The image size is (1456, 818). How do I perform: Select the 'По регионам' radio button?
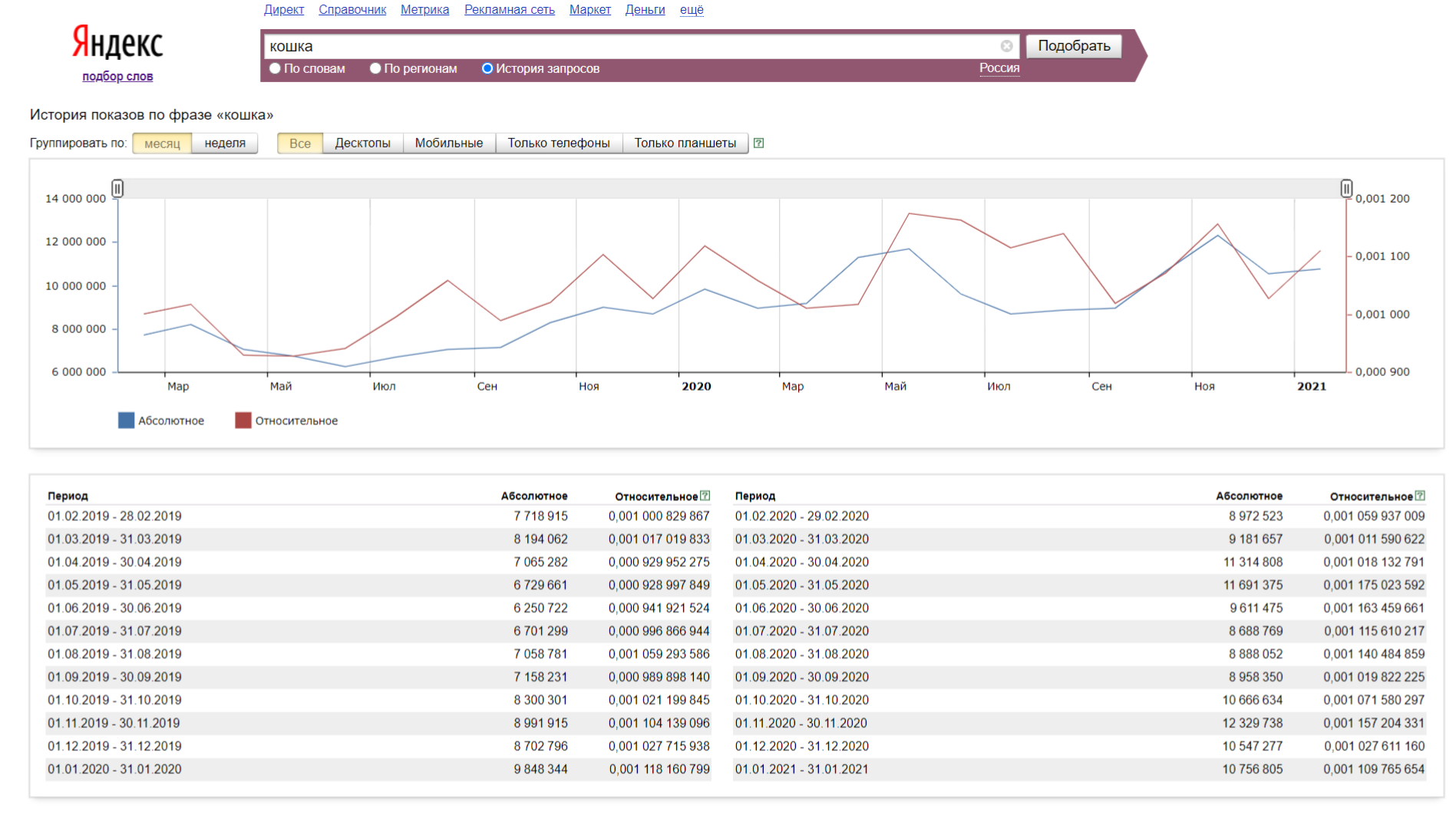pyautogui.click(x=375, y=68)
